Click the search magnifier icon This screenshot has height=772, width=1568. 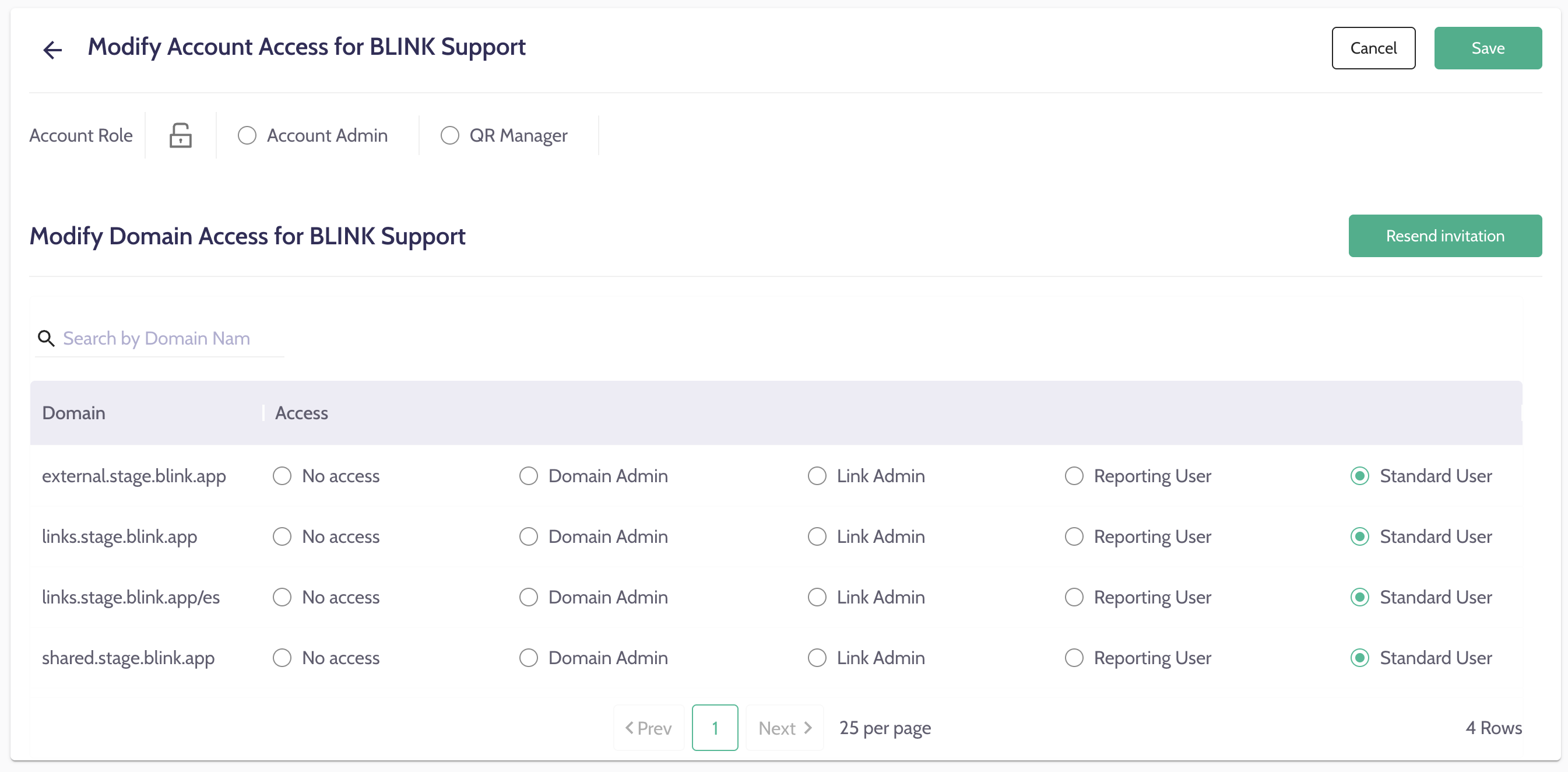46,338
